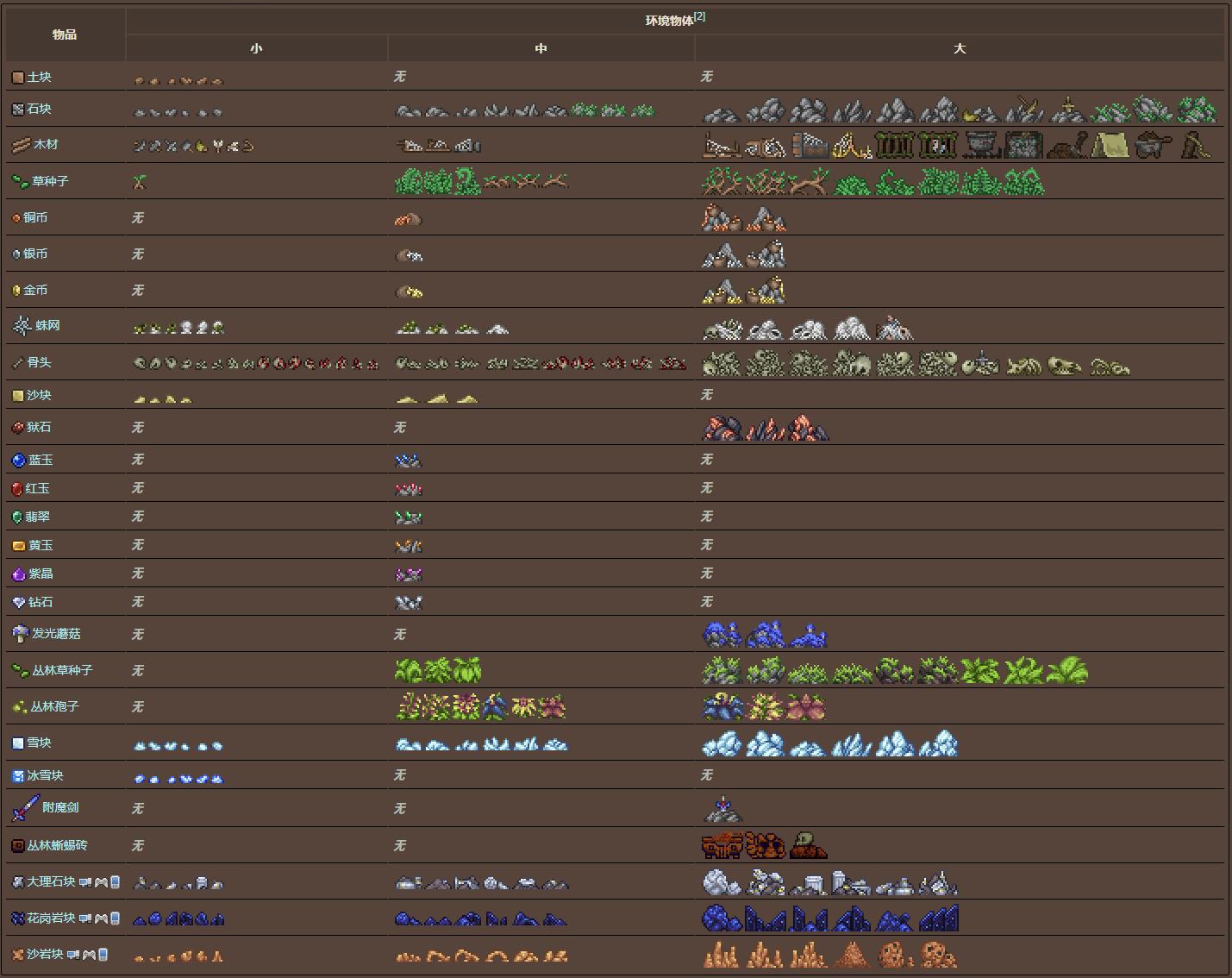Image resolution: width=1232 pixels, height=978 pixels.
Task: Open the 骨头 item link
Action: 39,363
